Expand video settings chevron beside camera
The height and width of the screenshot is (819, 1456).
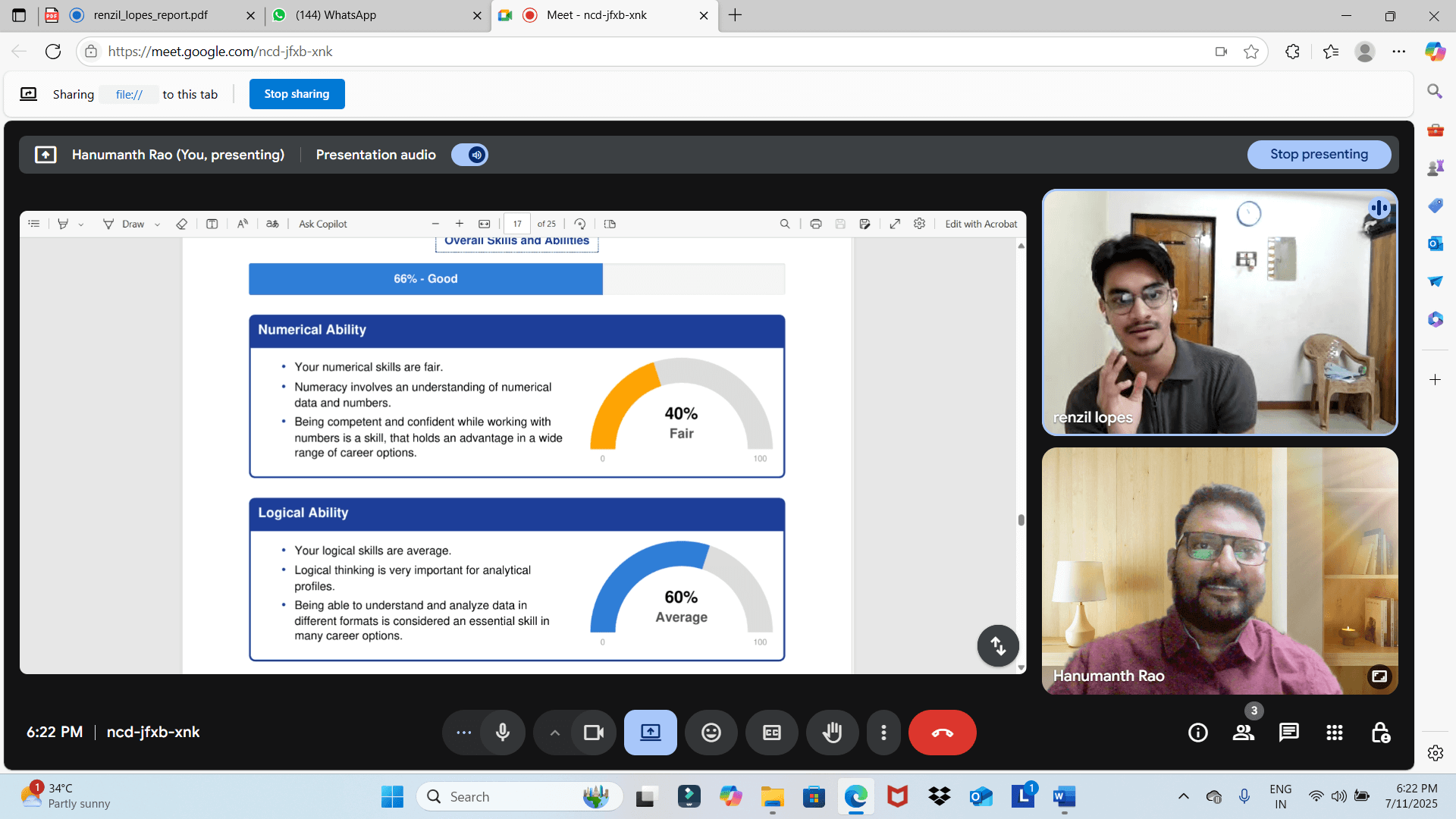coord(554,733)
